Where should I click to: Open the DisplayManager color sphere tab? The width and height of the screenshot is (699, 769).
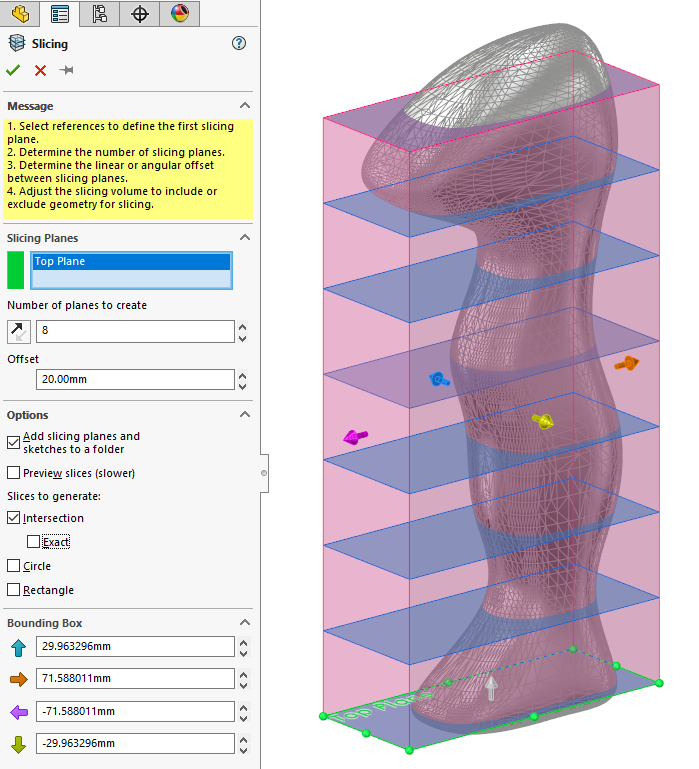pos(179,14)
